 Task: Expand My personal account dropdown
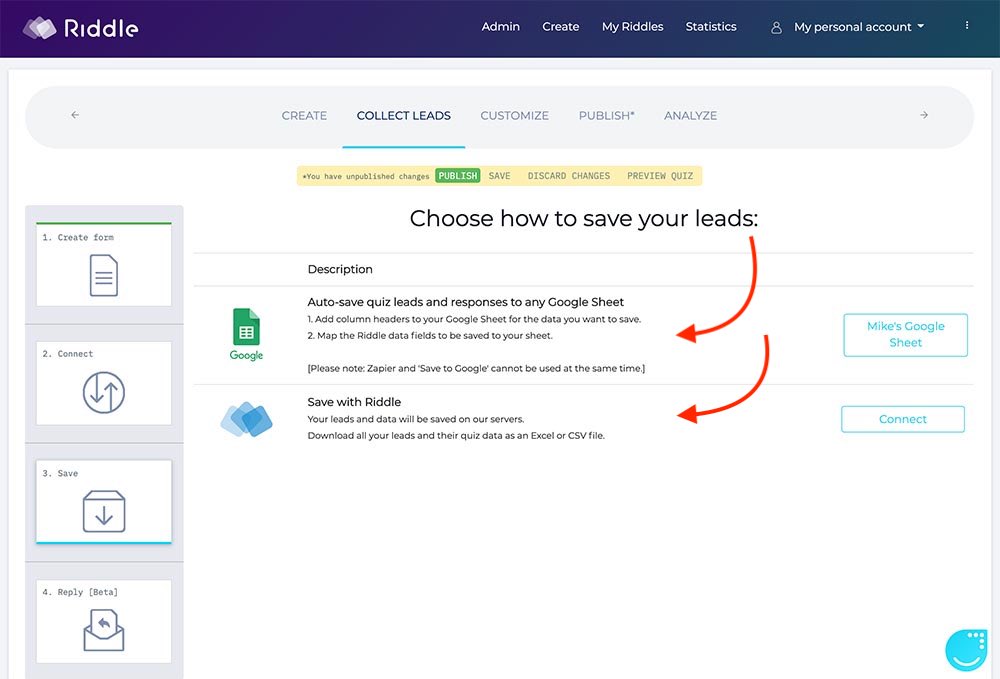[858, 27]
